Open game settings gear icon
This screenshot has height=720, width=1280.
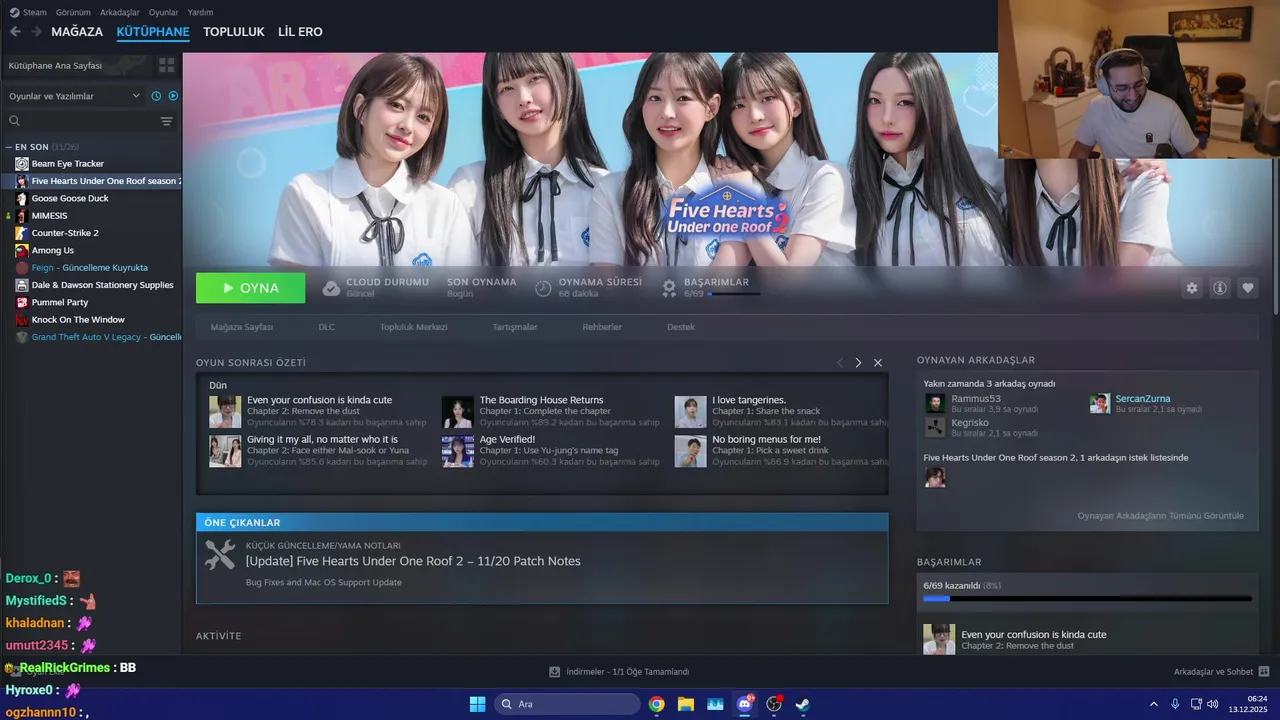[x=1192, y=288]
